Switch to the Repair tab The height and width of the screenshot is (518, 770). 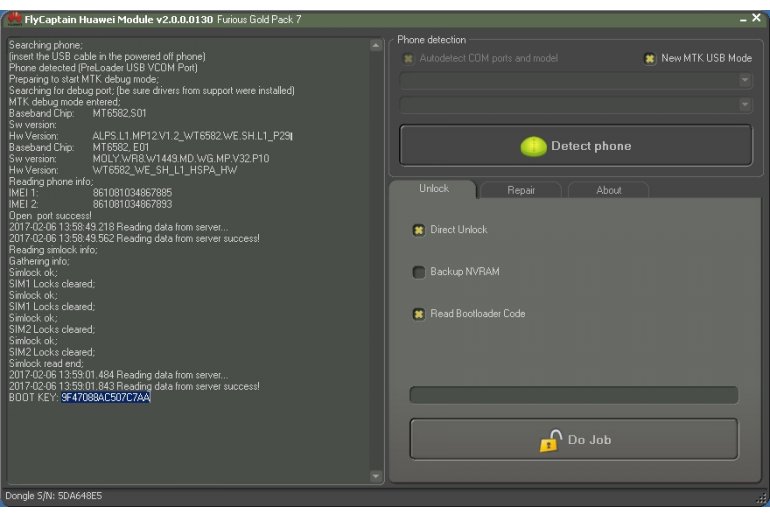(x=521, y=190)
